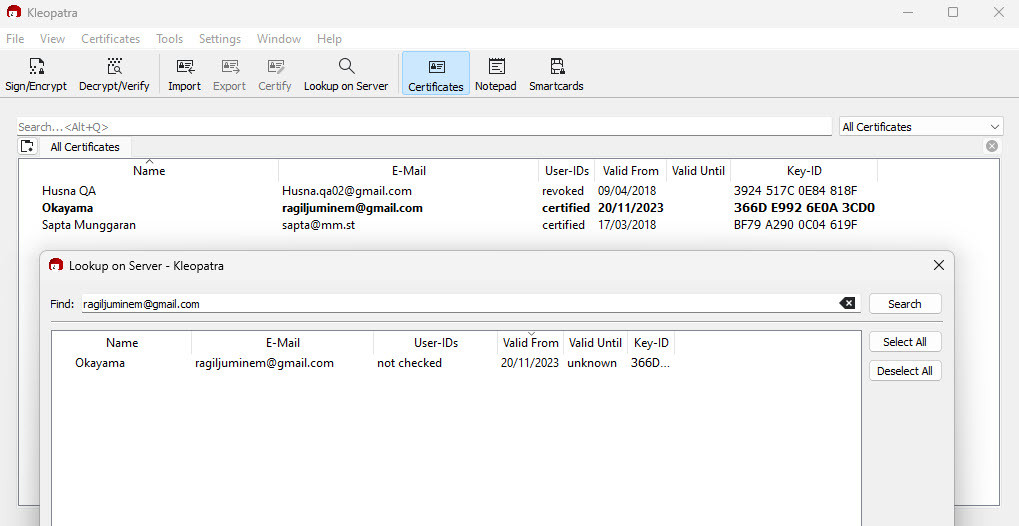Image resolution: width=1019 pixels, height=526 pixels.
Task: Sort lookup results by User-IDs header
Action: point(436,343)
